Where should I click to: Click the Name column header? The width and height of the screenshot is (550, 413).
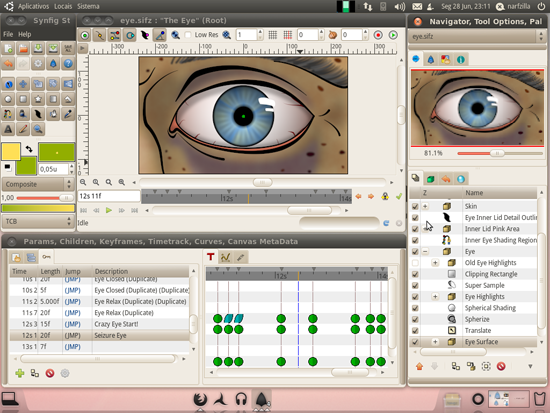coord(499,193)
